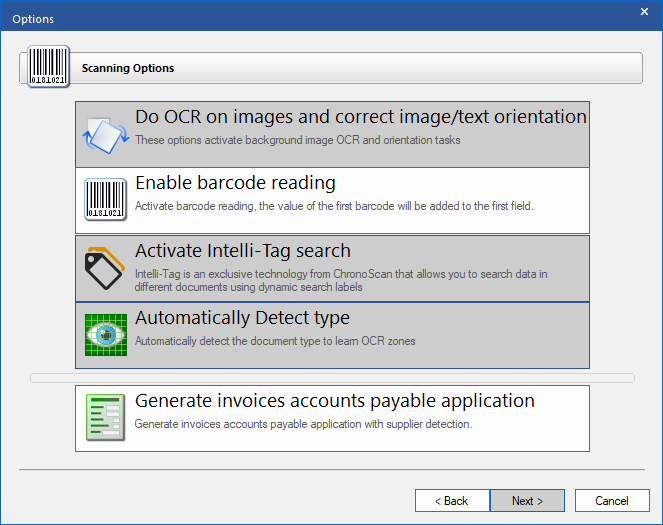Click the rotating page OCR orientation icon

coord(106,135)
